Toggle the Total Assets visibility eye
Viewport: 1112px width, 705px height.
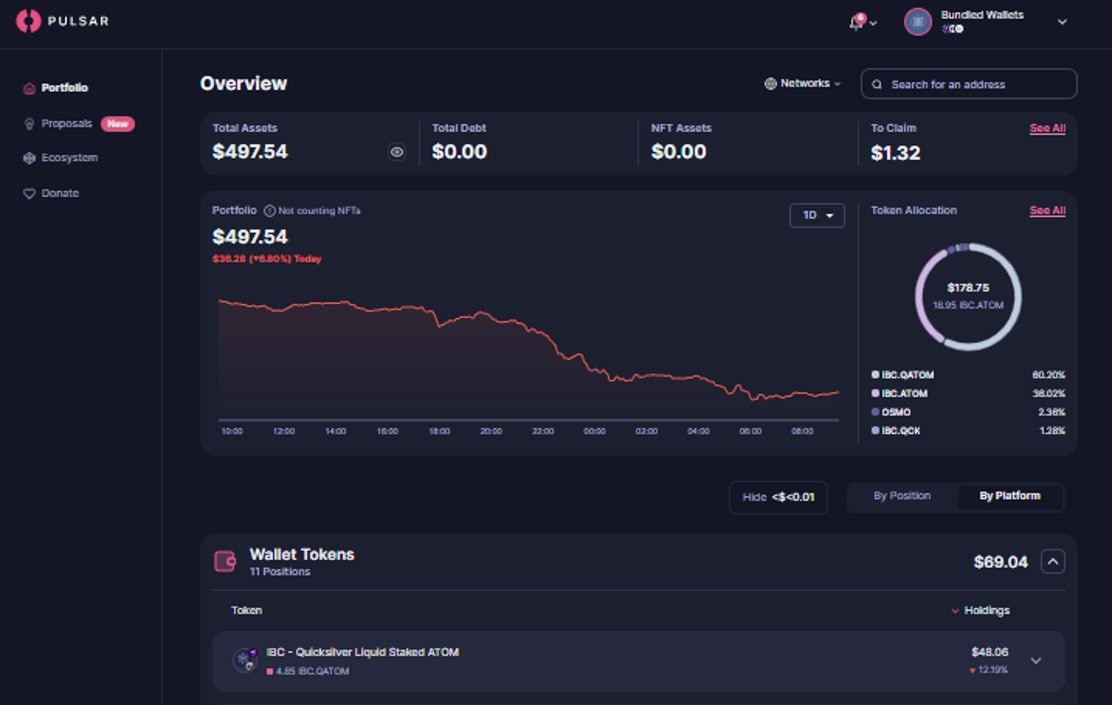tap(396, 151)
